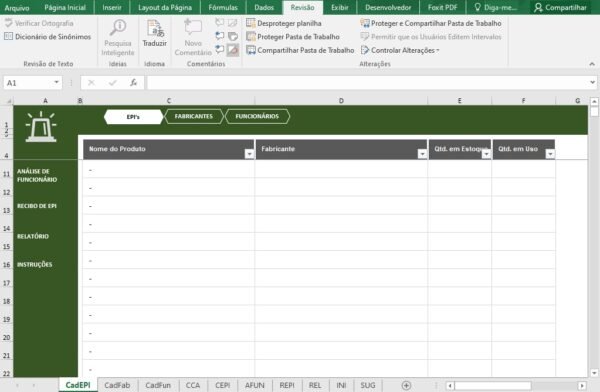600x392 pixels.
Task: Switch to Fórmulas tab
Action: coord(223,7)
